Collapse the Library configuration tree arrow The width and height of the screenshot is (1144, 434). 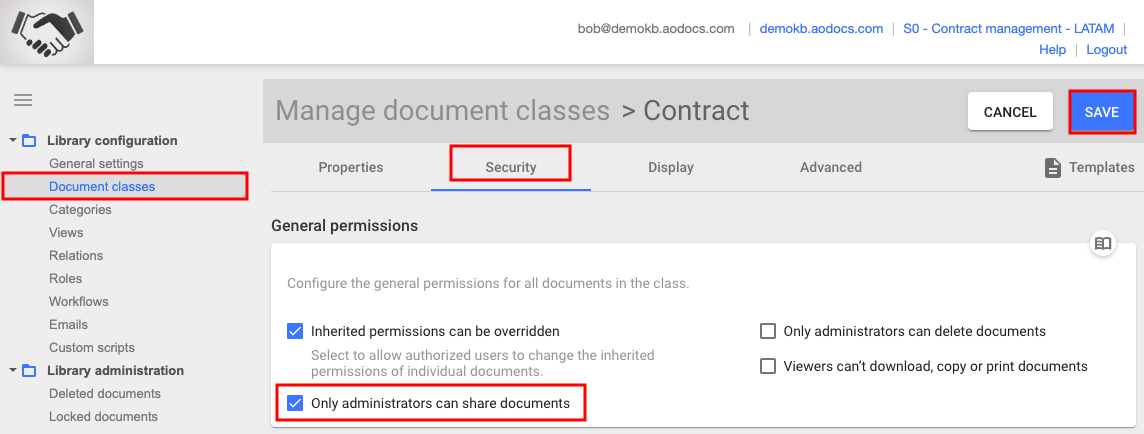coord(12,140)
